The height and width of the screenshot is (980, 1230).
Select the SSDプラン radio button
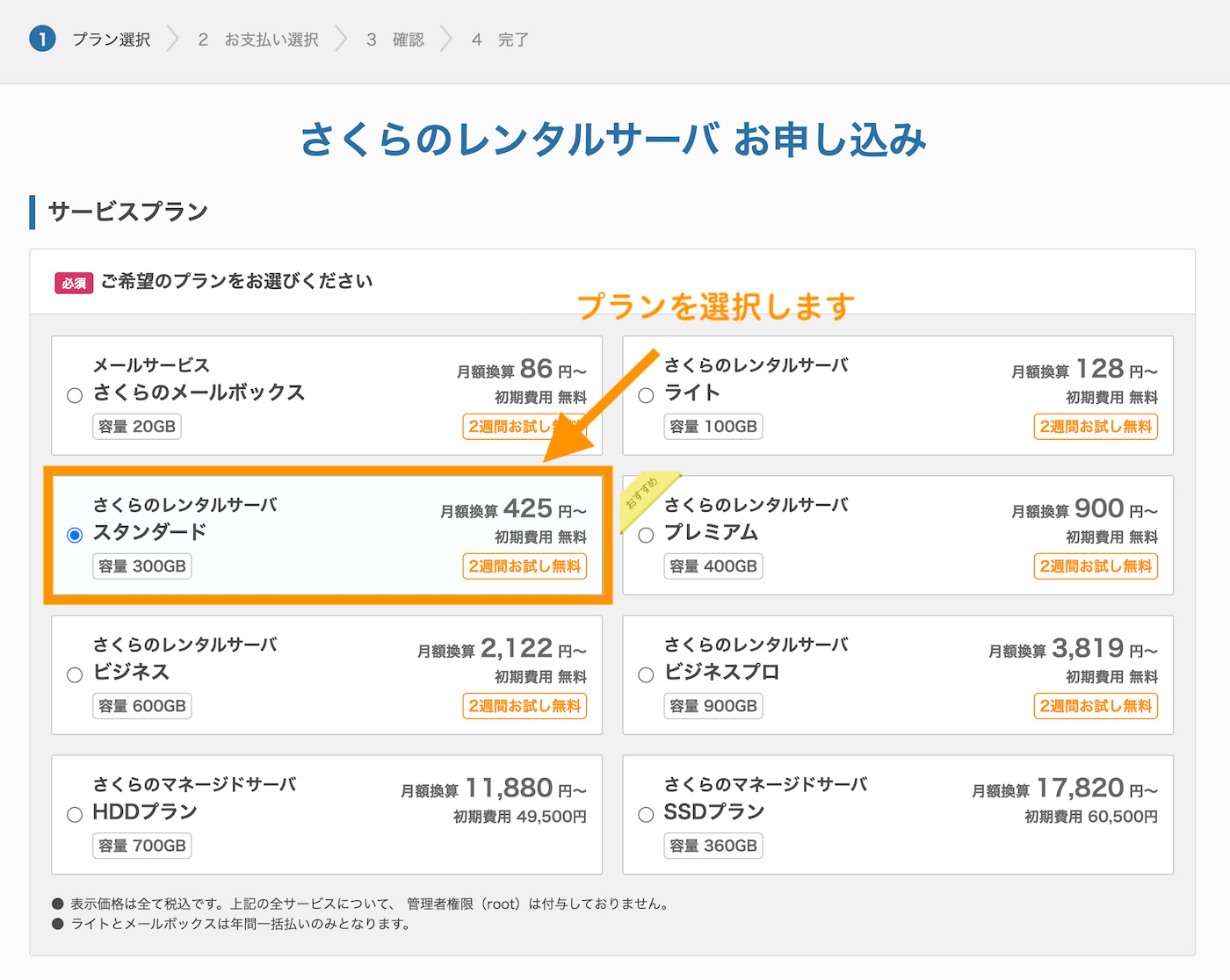pos(646,815)
